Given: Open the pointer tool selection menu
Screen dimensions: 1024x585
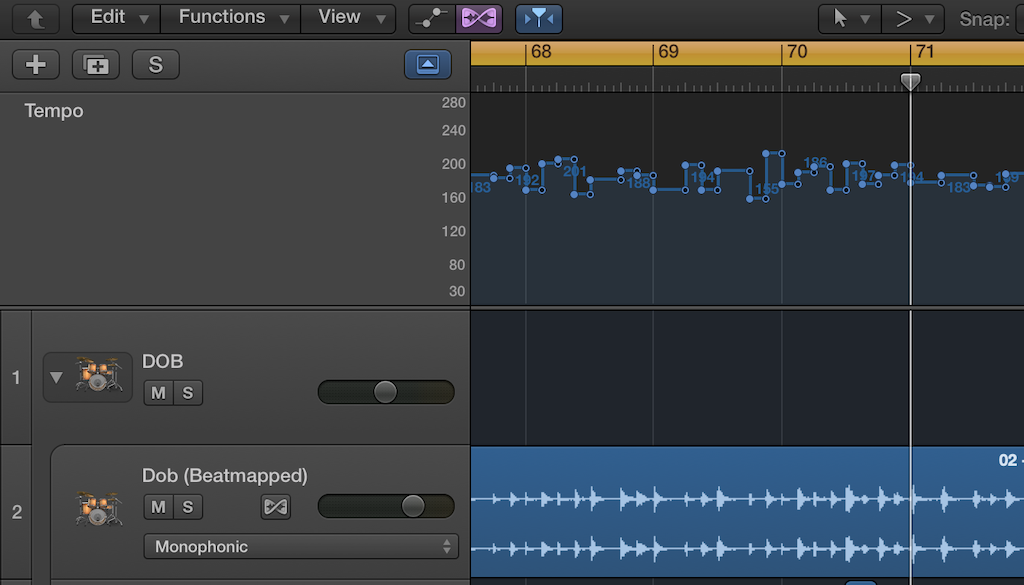Looking at the screenshot, I should point(846,18).
